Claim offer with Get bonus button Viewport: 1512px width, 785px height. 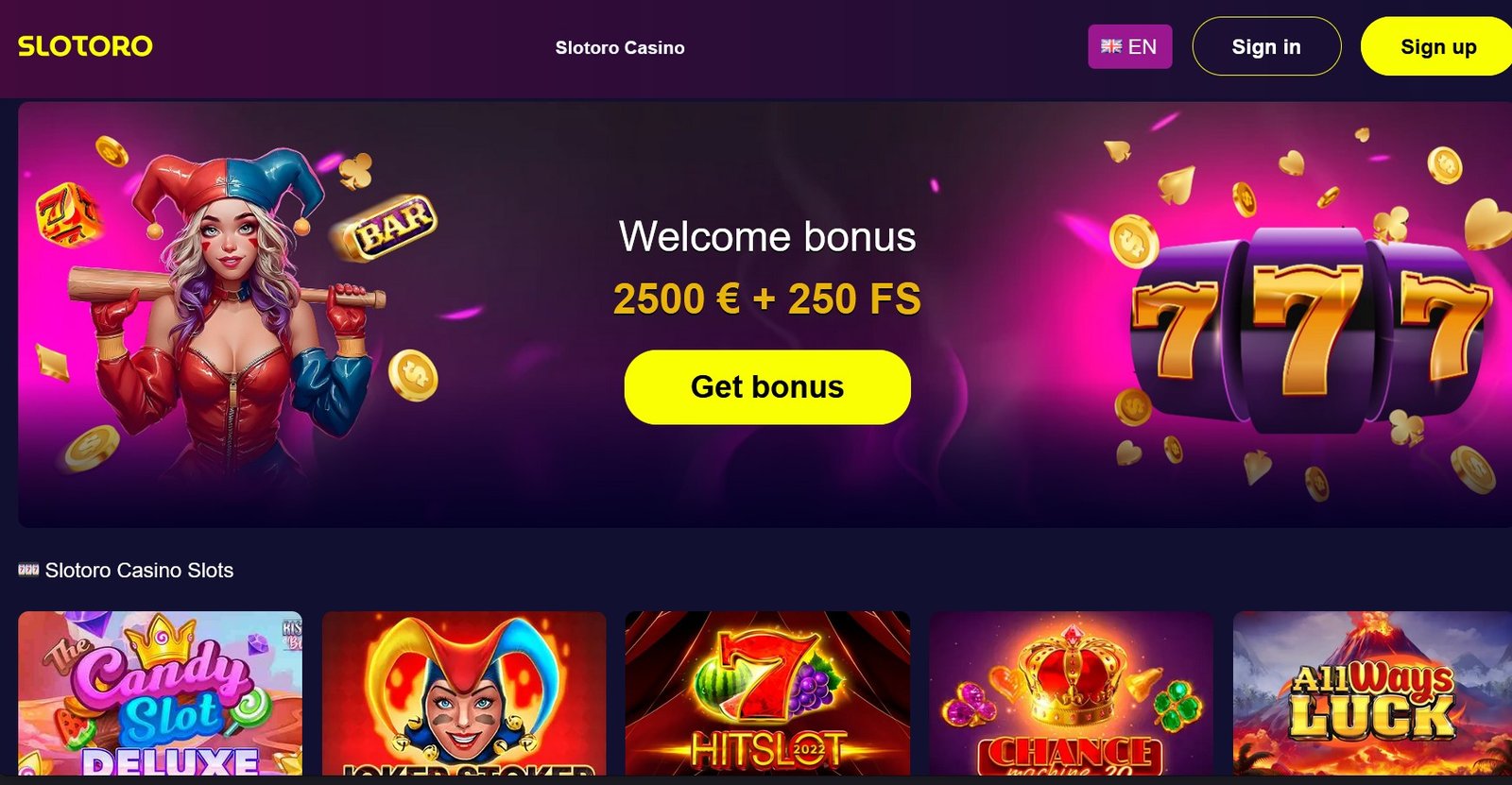pyautogui.click(x=767, y=387)
